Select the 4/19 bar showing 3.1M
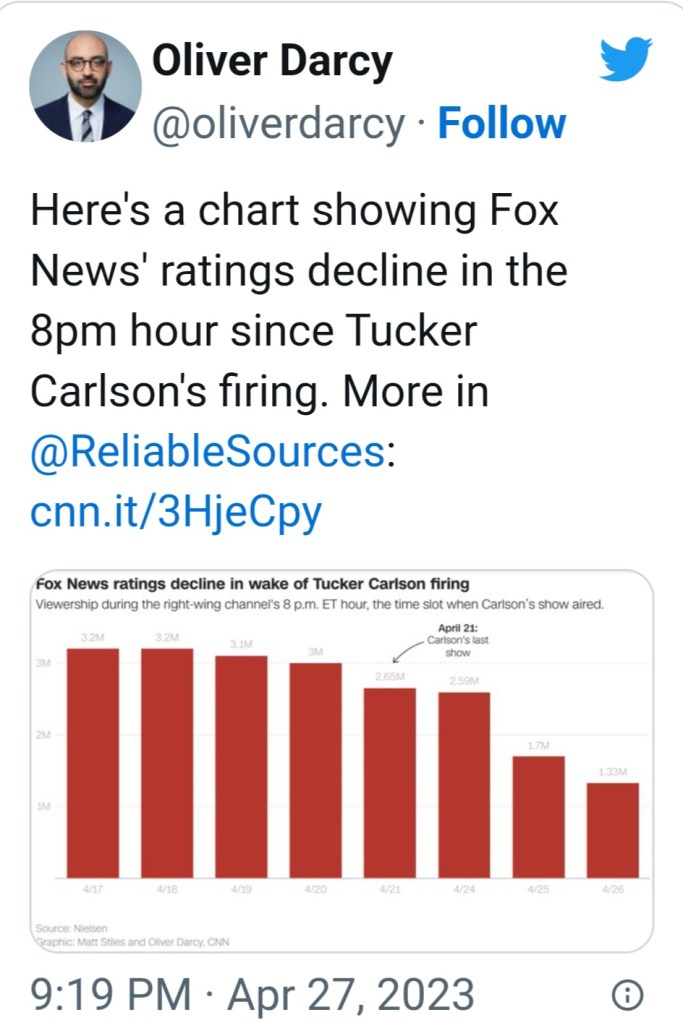Viewport: 683px width, 1023px height. 241,766
